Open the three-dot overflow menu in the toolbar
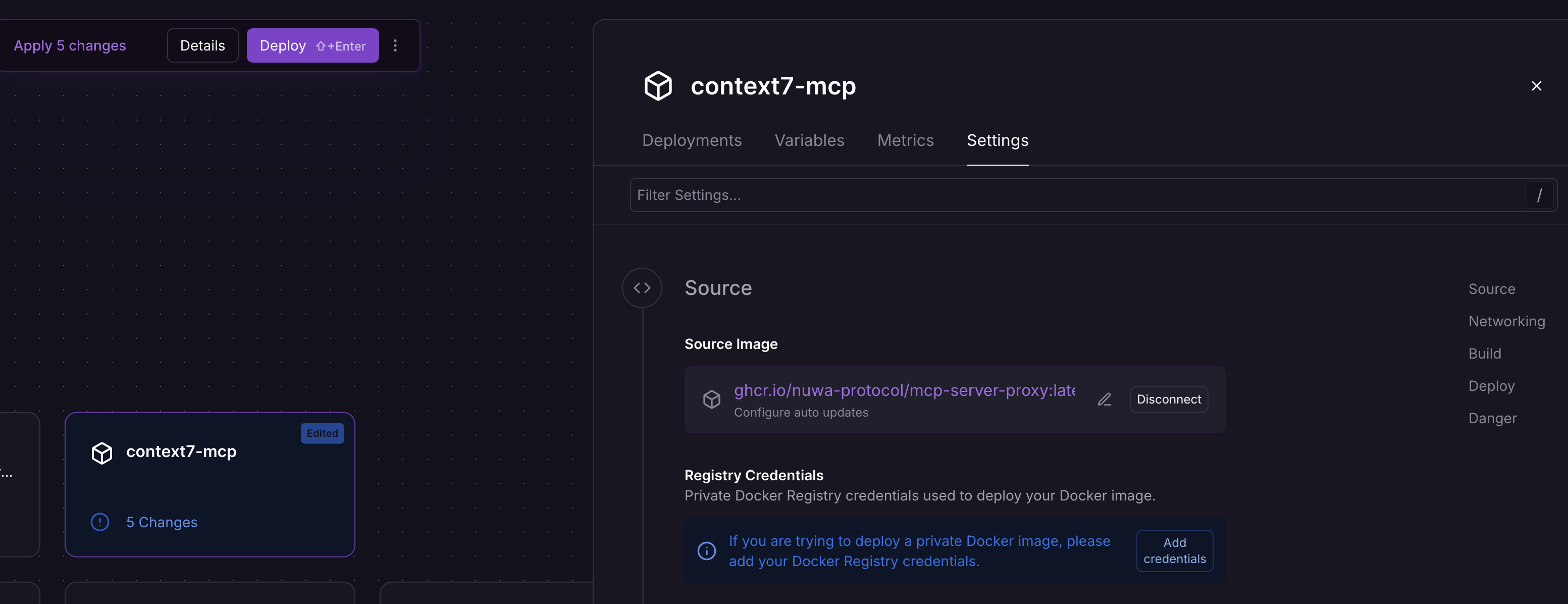 [x=395, y=45]
